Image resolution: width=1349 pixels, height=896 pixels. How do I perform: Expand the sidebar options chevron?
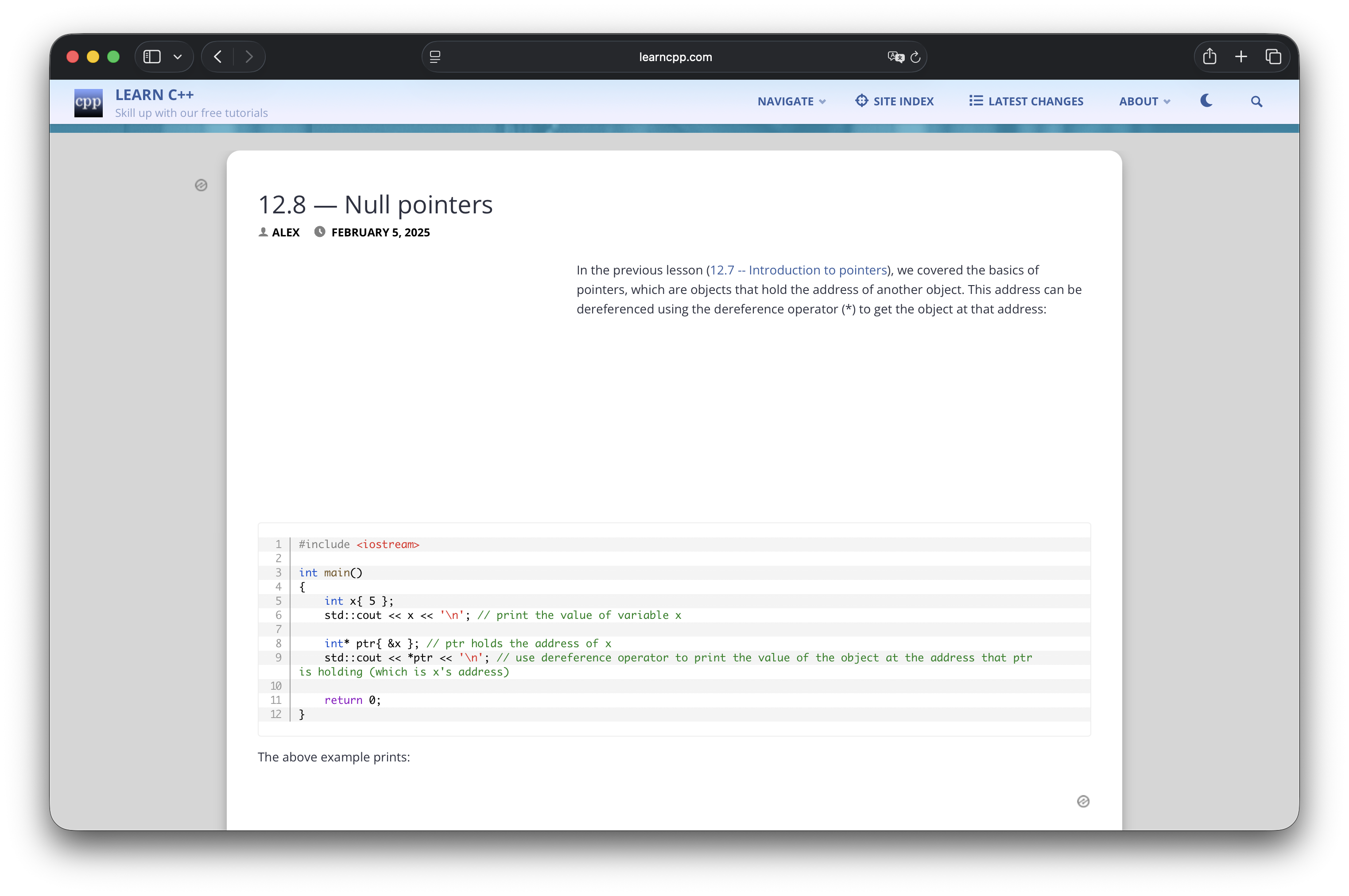click(x=178, y=57)
